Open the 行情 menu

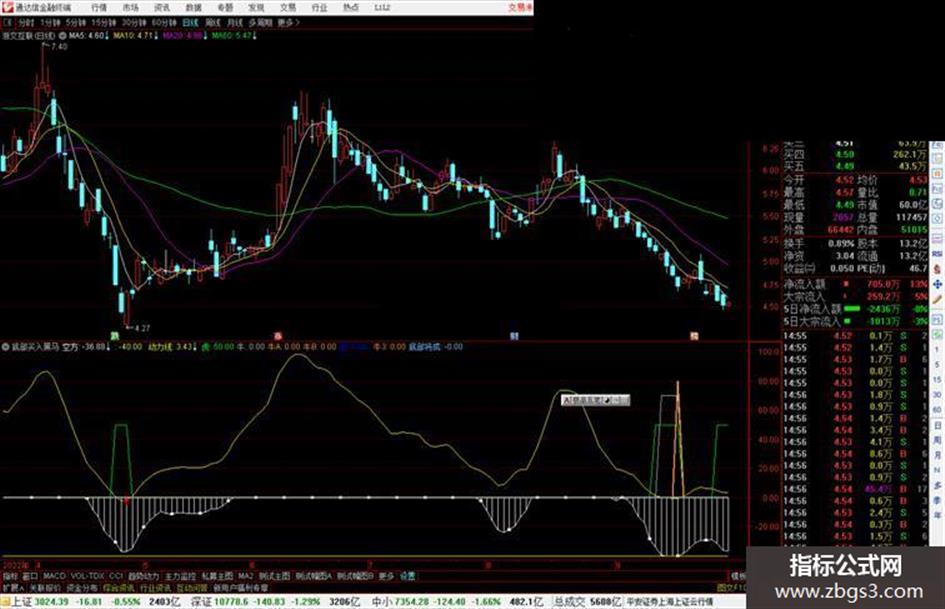click(99, 7)
